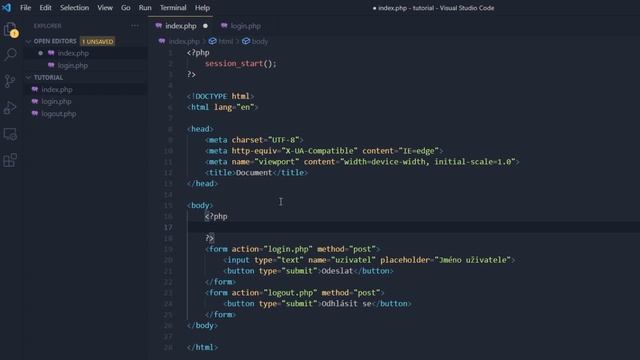Open the Go menu

(x=126, y=8)
